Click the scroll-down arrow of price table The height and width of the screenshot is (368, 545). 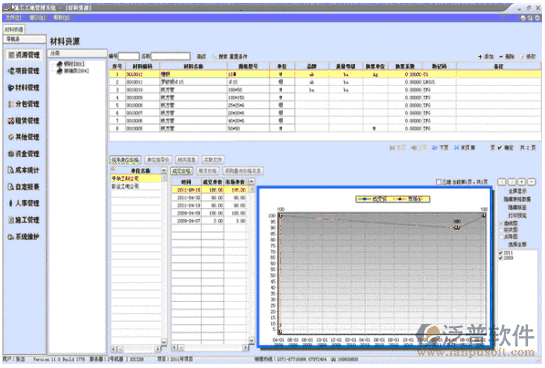coord(252,340)
